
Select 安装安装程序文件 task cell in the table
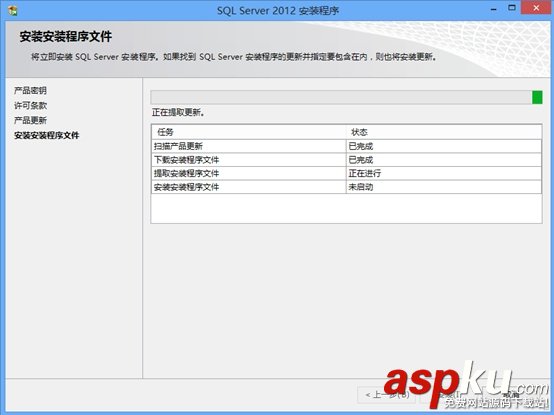point(249,187)
